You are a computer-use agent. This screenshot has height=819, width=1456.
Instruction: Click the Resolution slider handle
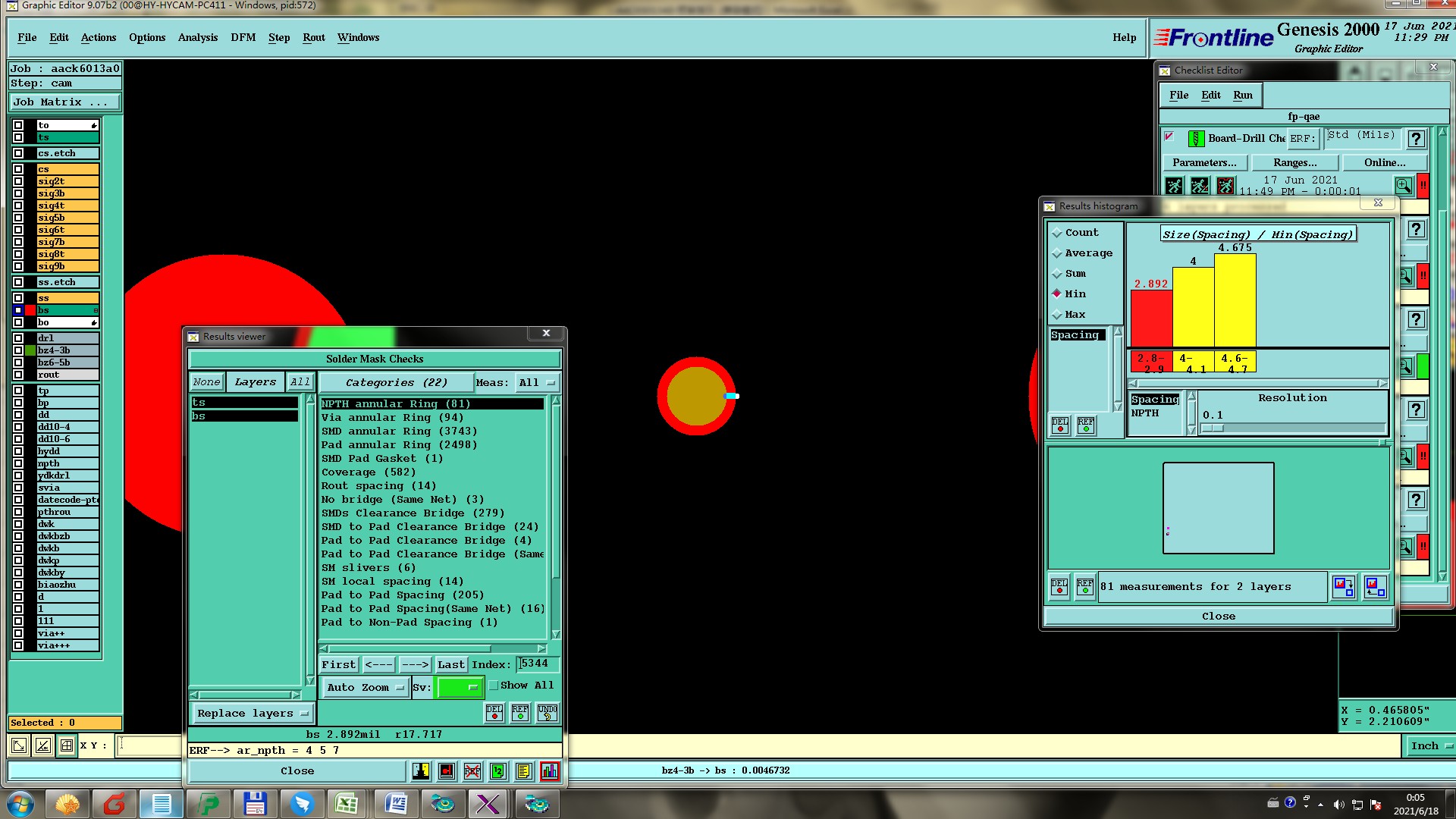pyautogui.click(x=1213, y=428)
